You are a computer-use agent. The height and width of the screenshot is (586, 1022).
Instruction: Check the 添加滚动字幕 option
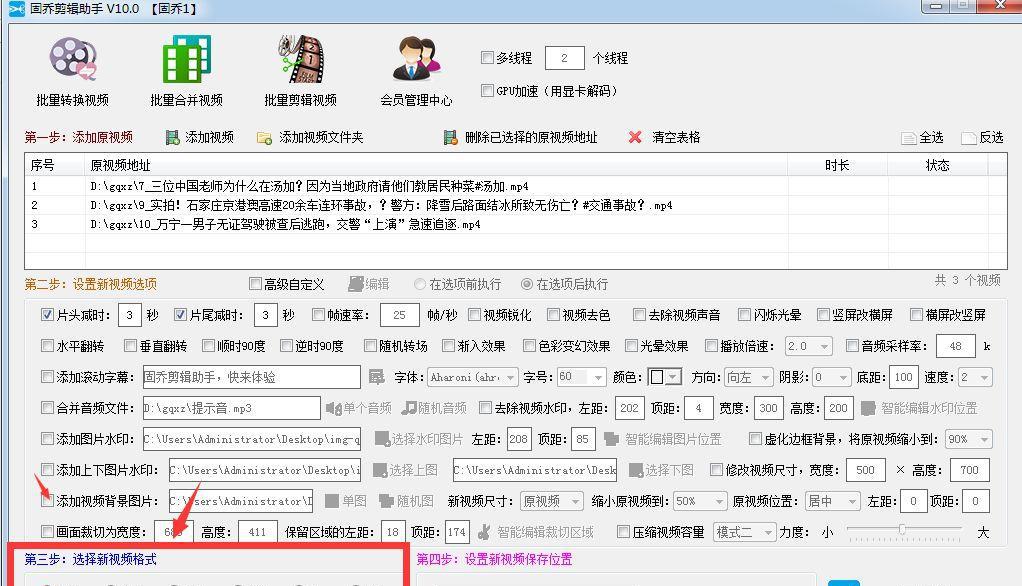pos(47,376)
